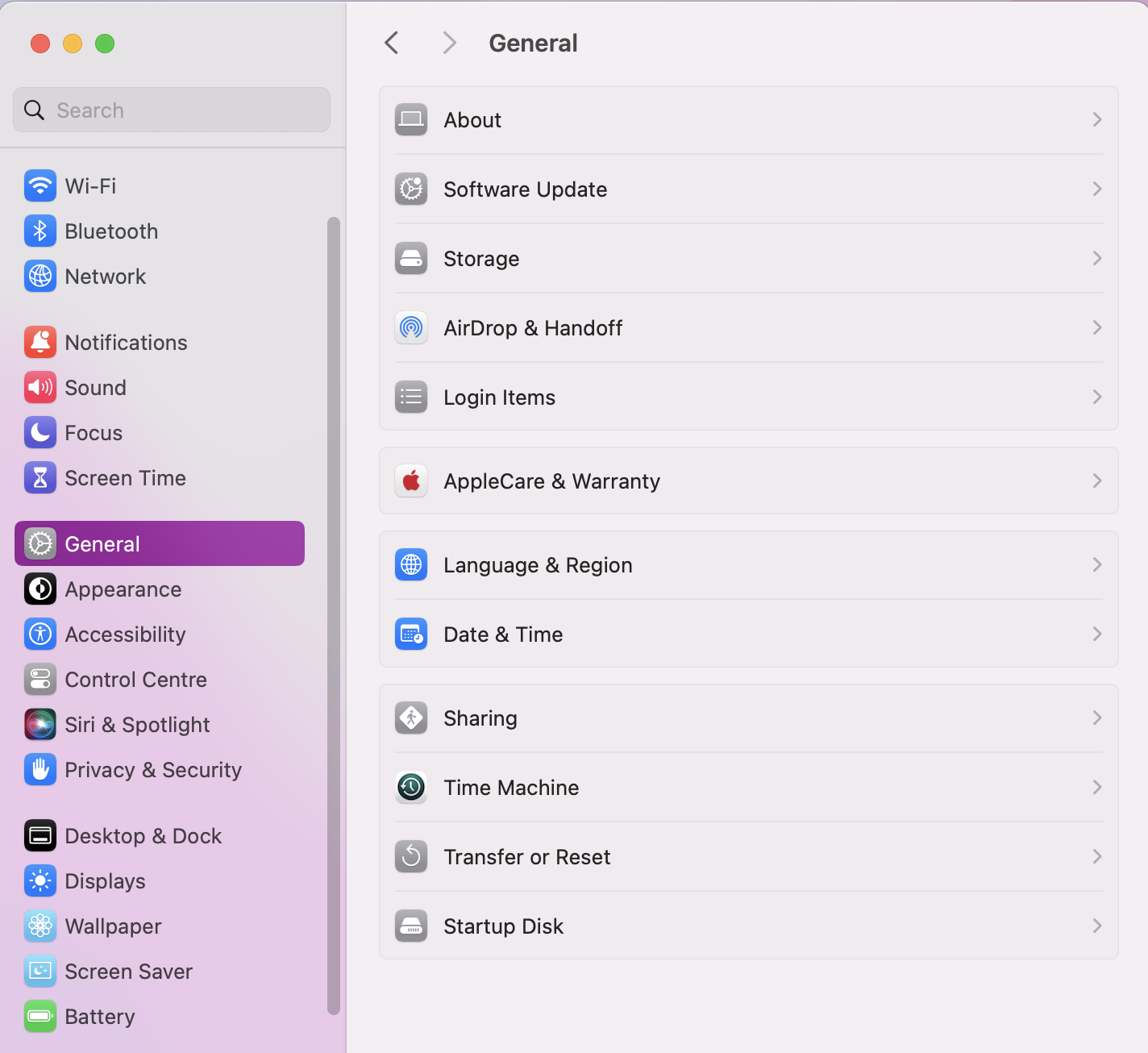Click the Siri & Spotlight icon
The height and width of the screenshot is (1053, 1148).
coord(40,724)
